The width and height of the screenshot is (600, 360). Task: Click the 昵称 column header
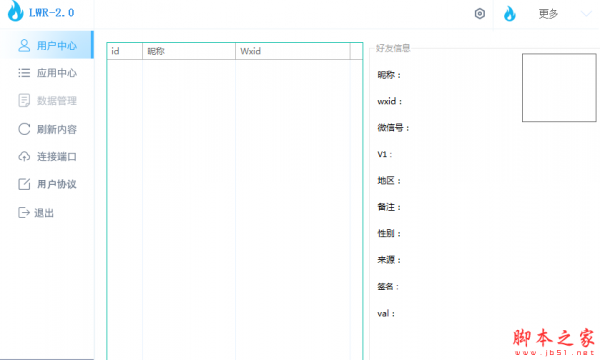click(x=189, y=51)
